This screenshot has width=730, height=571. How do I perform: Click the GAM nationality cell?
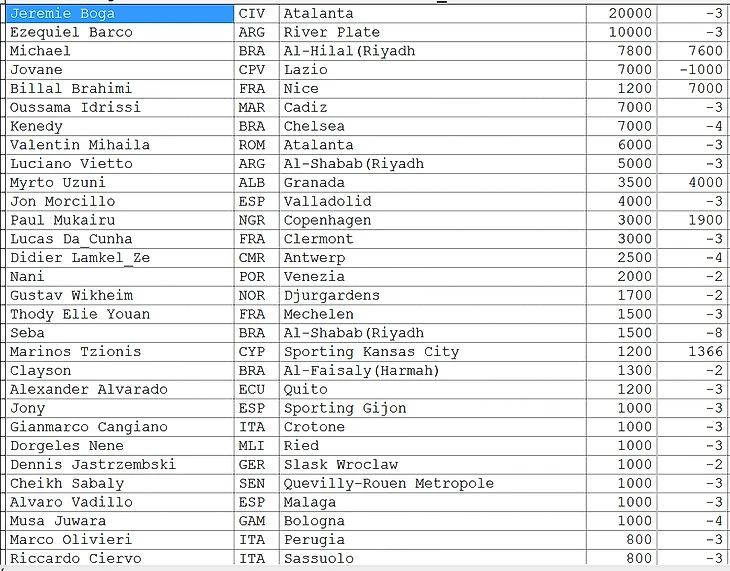[x=257, y=521]
